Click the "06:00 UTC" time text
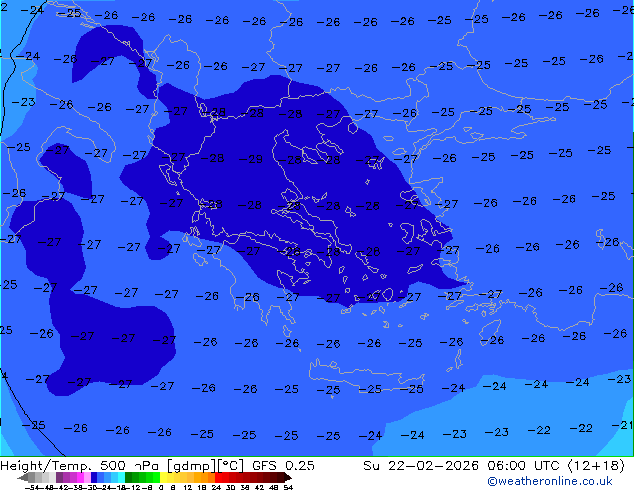Screen dimensions: 634x490 (525, 466)
